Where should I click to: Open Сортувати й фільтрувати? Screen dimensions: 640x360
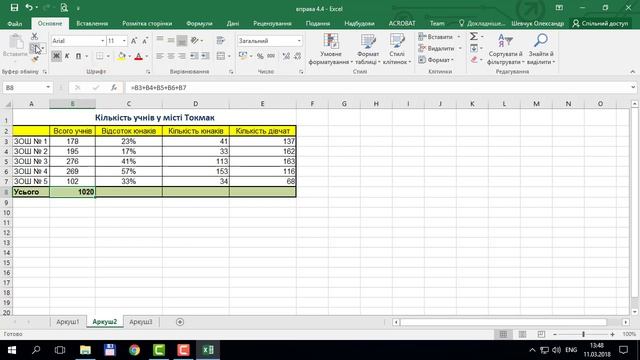coord(505,49)
